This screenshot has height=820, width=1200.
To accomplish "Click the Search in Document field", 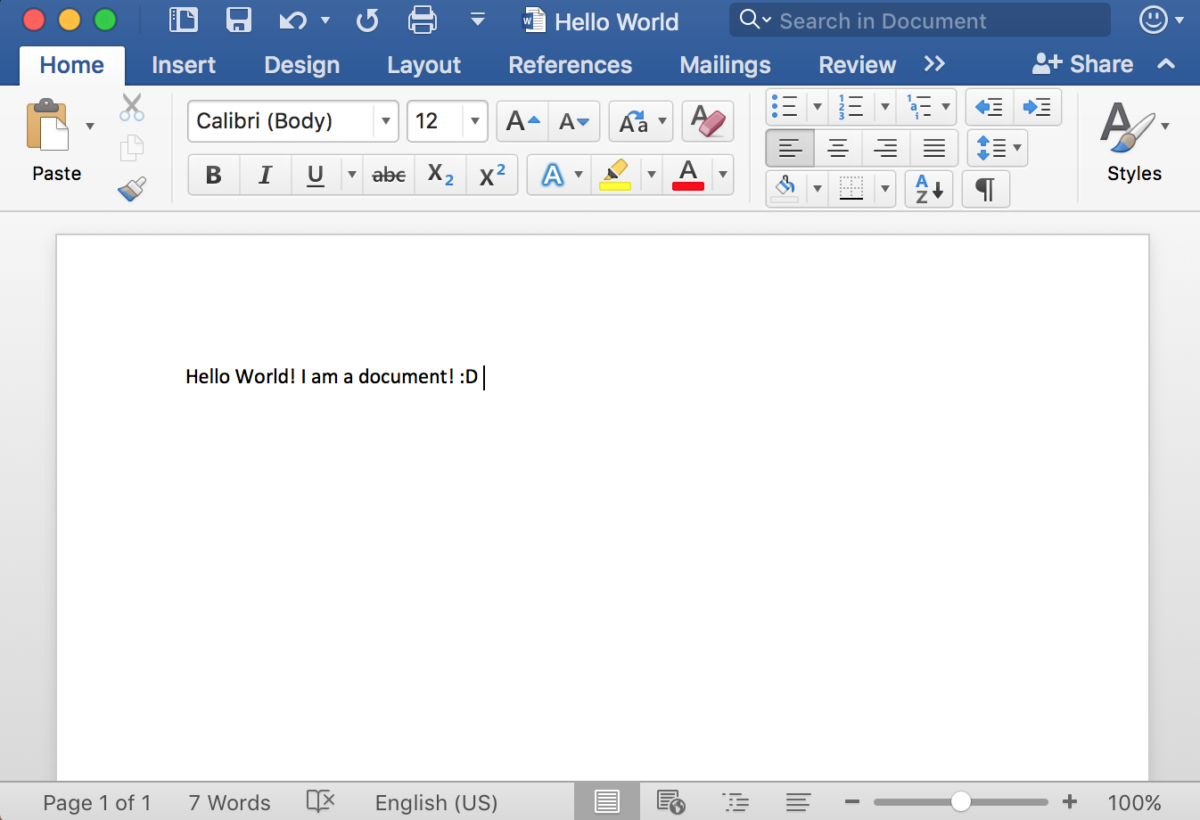I will (x=920, y=20).
